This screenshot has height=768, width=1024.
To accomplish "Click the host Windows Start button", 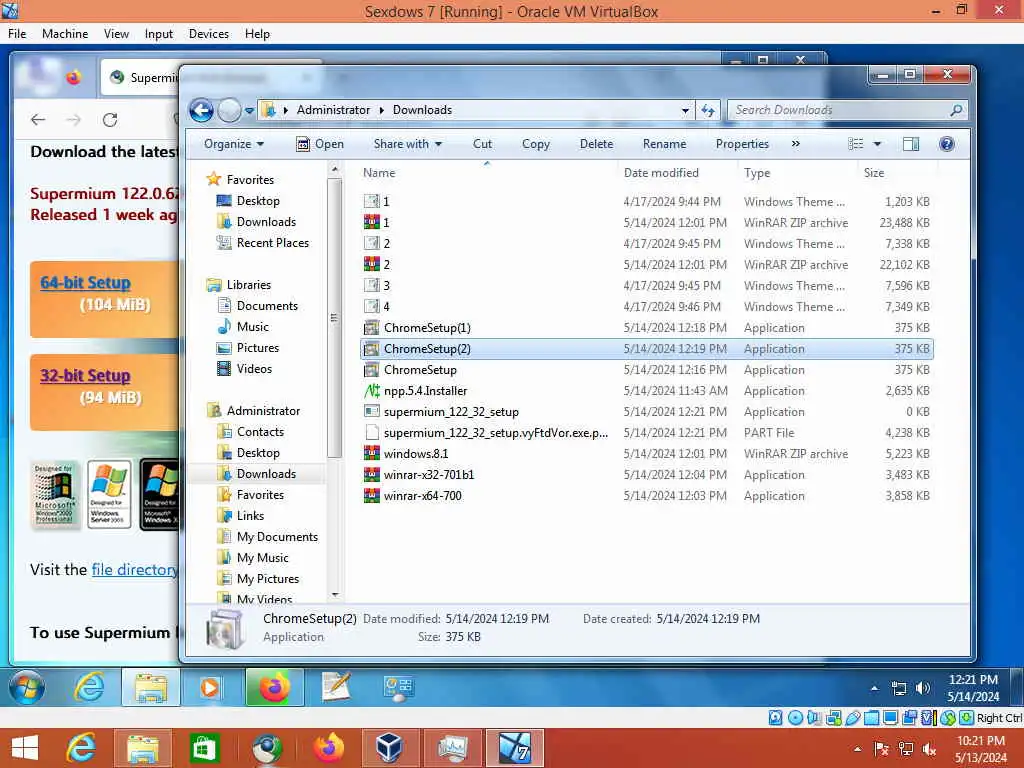I will [25, 748].
